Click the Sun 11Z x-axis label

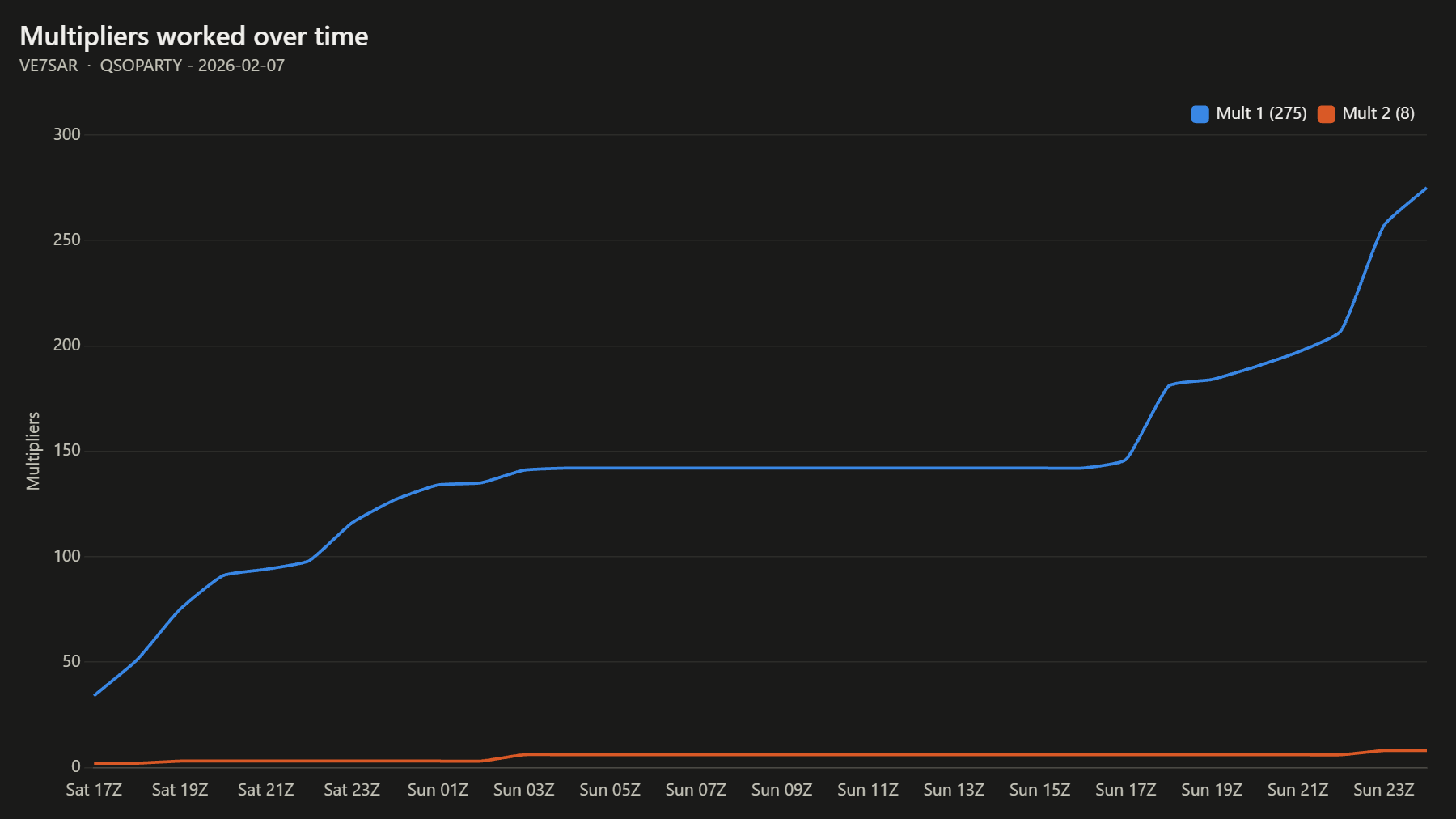coord(868,790)
